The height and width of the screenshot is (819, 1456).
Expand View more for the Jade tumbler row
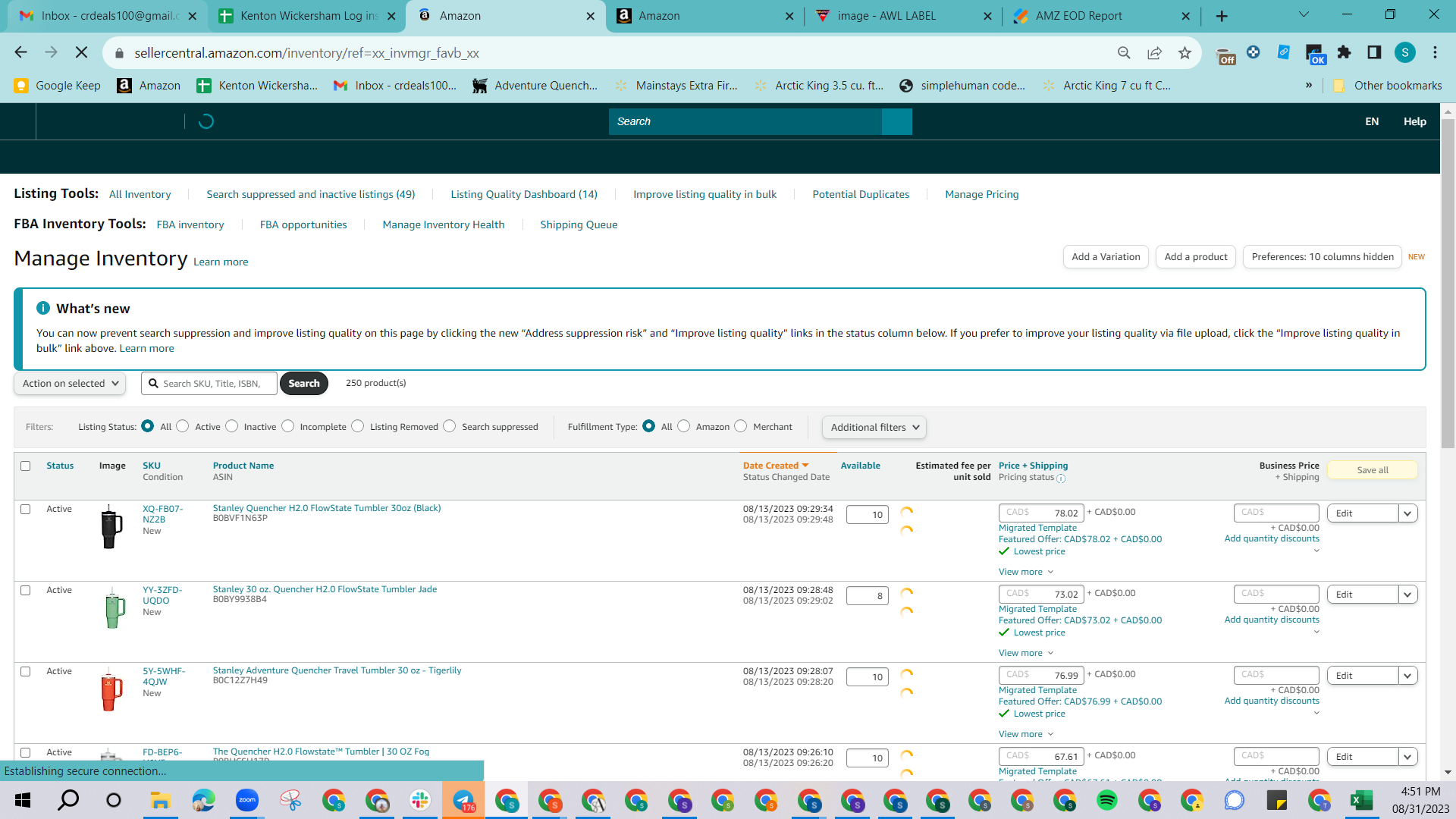tap(1026, 653)
